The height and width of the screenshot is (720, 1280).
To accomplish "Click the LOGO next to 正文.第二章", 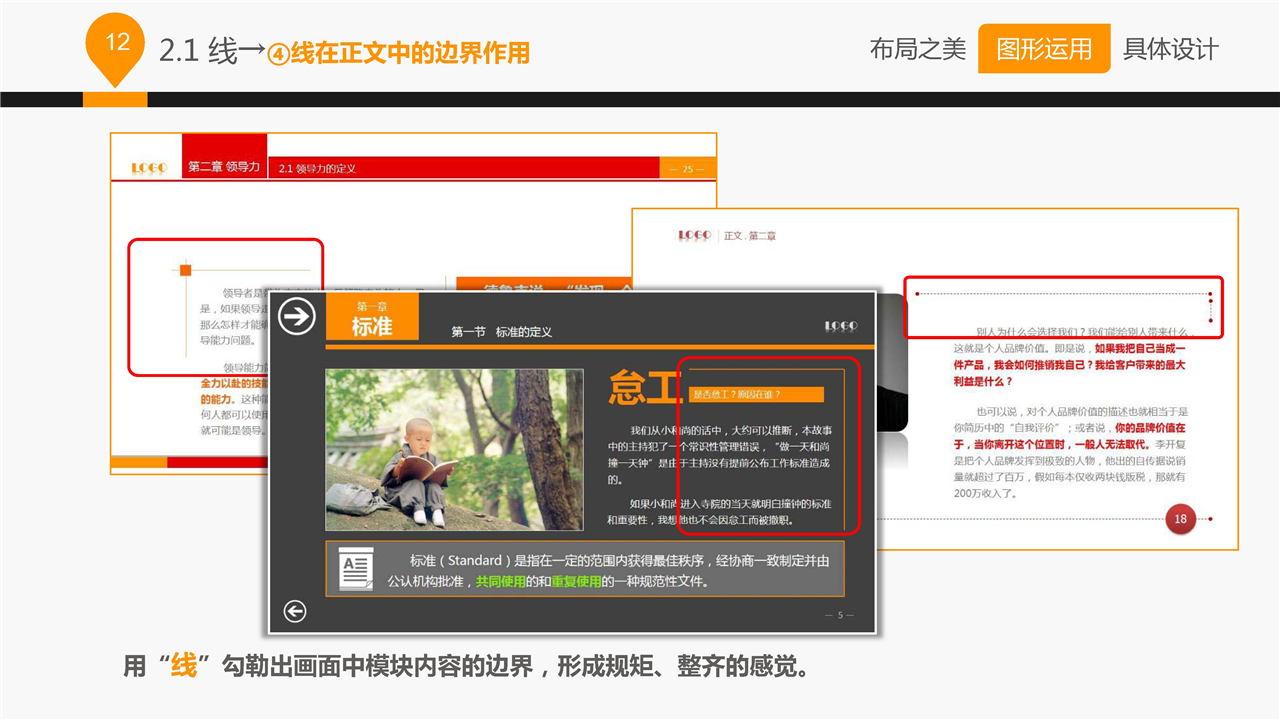I will click(694, 235).
